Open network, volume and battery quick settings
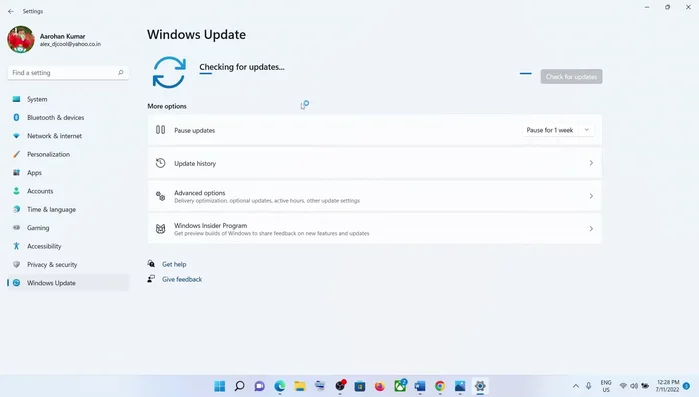The width and height of the screenshot is (699, 397). [634, 386]
